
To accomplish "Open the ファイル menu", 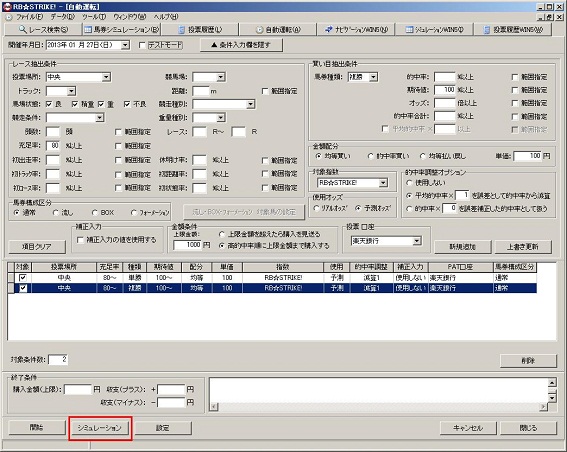I will click(x=29, y=17).
